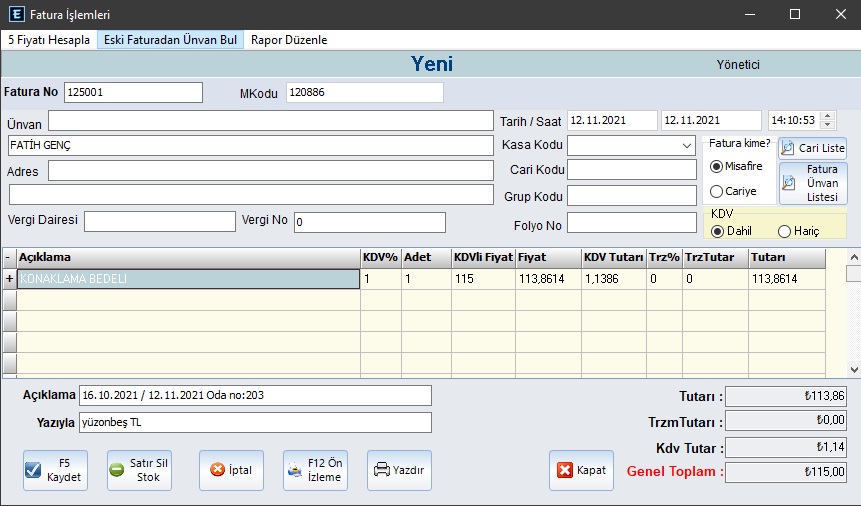Expand the Kasa Kodu dropdown

(686, 146)
